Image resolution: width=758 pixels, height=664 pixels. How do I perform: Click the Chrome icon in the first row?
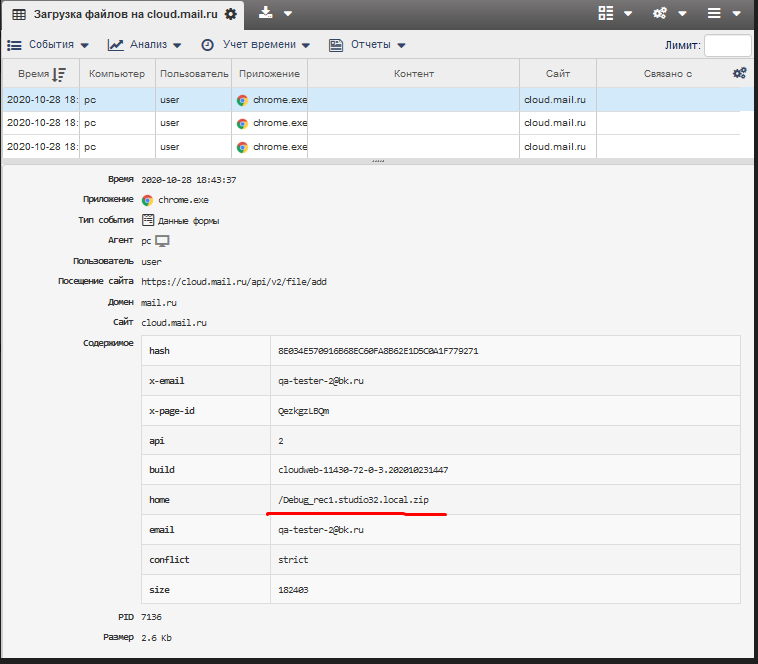point(242,100)
